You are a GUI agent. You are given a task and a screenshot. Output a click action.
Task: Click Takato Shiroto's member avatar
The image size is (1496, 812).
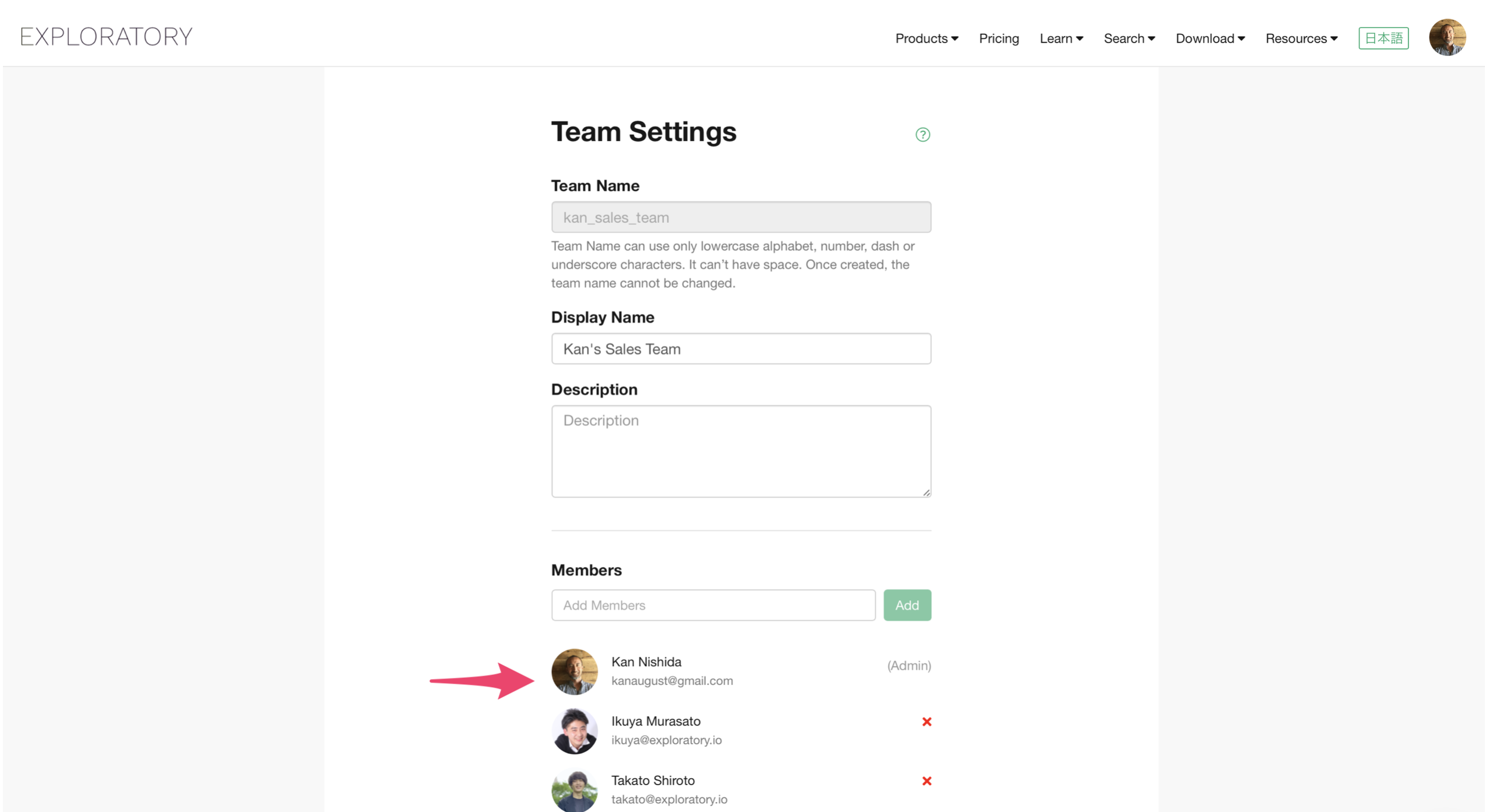coord(574,790)
